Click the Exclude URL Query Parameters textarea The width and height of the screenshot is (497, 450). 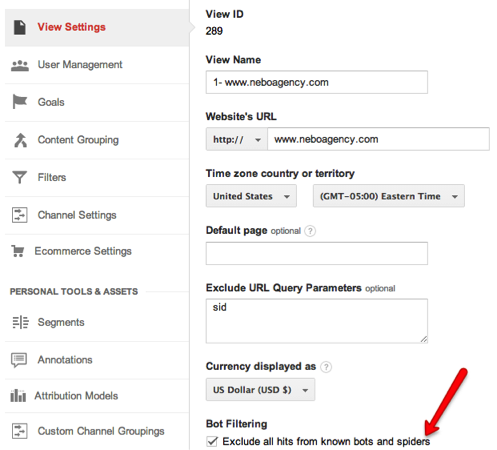pyautogui.click(x=317, y=321)
